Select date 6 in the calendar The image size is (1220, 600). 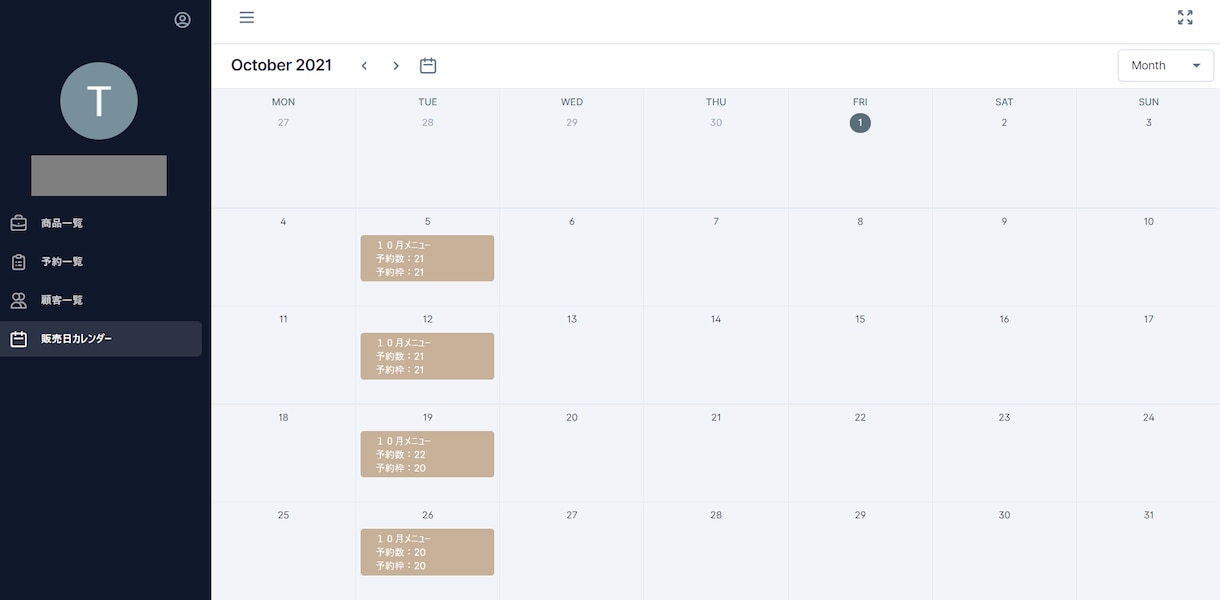point(572,222)
